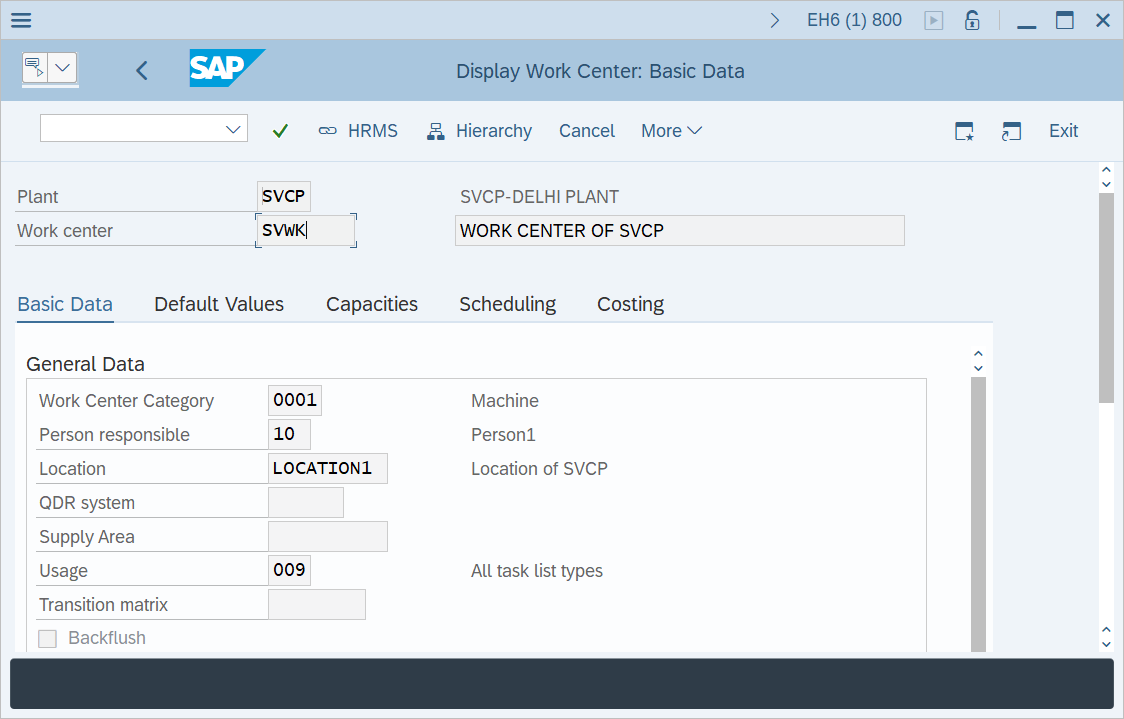
Task: Click the Cancel button
Action: [x=586, y=130]
